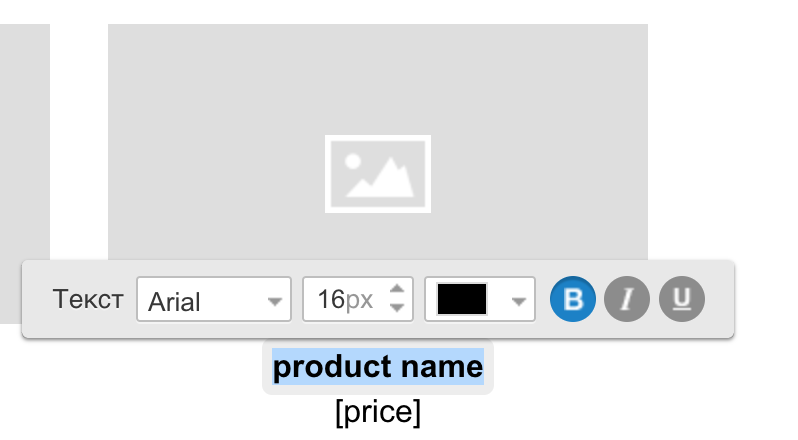The width and height of the screenshot is (798, 440).
Task: Click the Текст label in toolbar
Action: click(88, 299)
